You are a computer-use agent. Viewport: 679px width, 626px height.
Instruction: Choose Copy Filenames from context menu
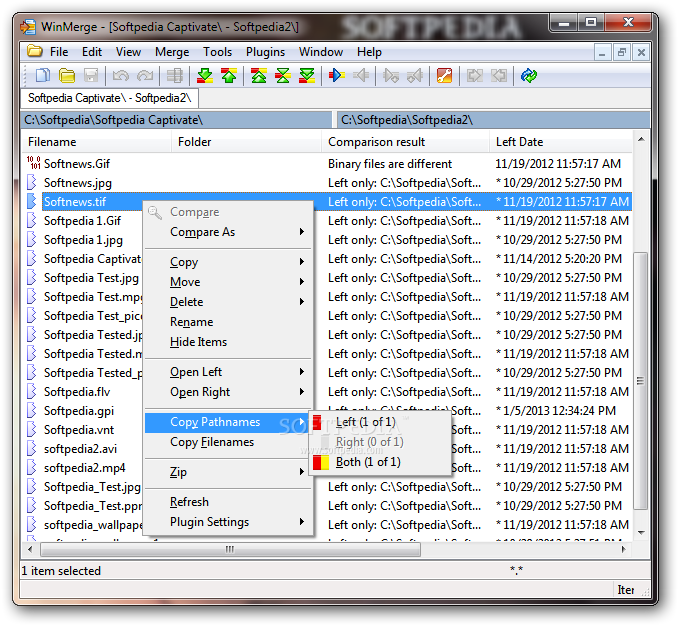pyautogui.click(x=228, y=442)
